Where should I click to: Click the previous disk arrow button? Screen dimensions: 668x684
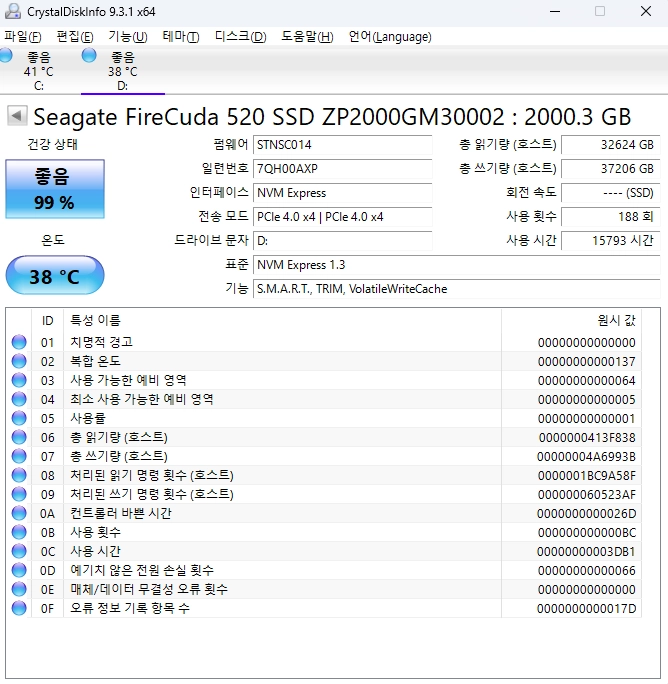coord(17,116)
